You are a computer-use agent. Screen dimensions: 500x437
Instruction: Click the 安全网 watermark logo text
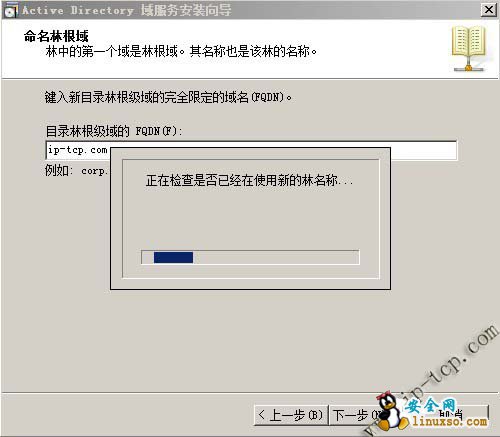(430, 406)
